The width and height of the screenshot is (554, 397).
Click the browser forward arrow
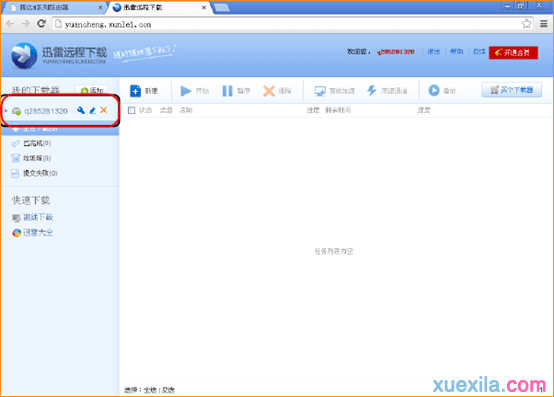25,24
